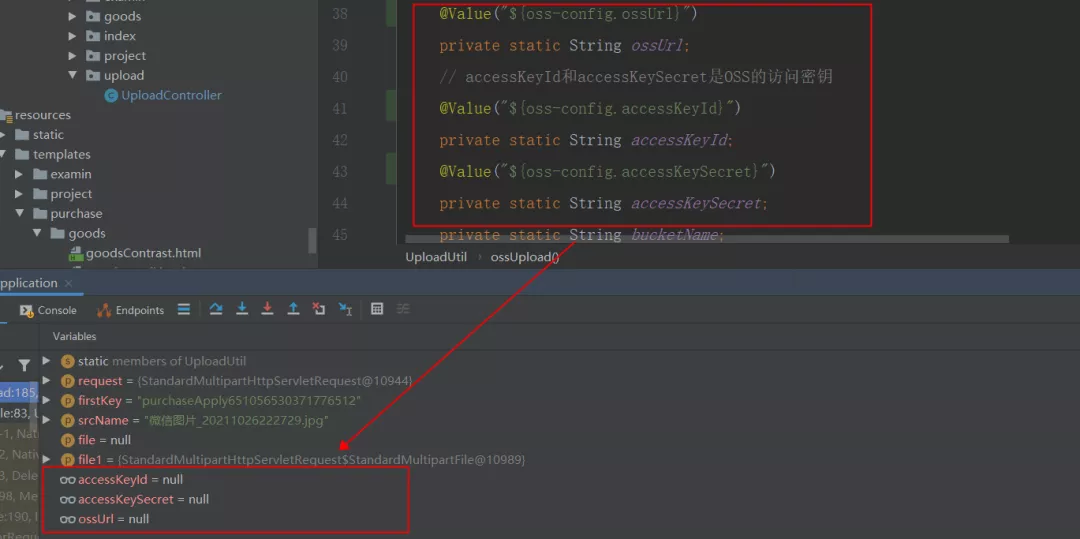The width and height of the screenshot is (1080, 539).
Task: Click the accessKeySecret field declaration in code
Action: [x=697, y=204]
